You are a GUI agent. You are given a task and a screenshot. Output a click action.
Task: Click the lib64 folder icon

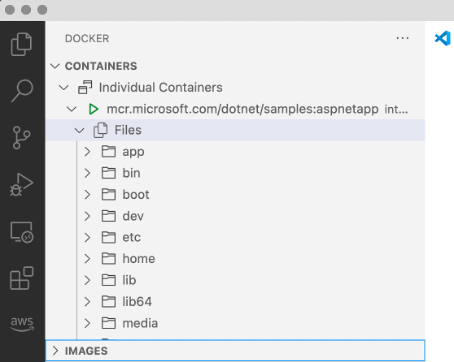109,301
